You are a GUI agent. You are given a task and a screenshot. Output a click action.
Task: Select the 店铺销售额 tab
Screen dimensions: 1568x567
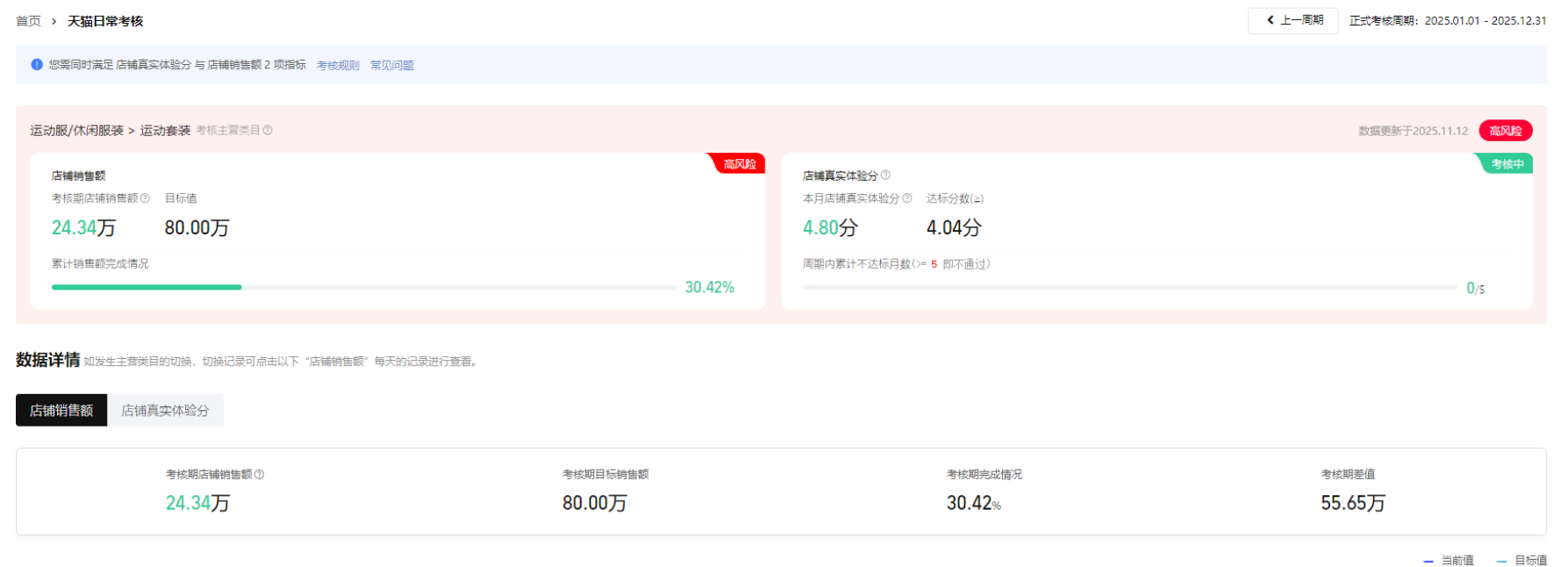61,410
